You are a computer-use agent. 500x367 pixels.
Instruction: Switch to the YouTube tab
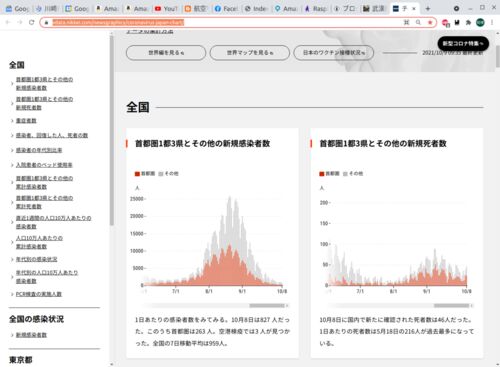point(166,9)
